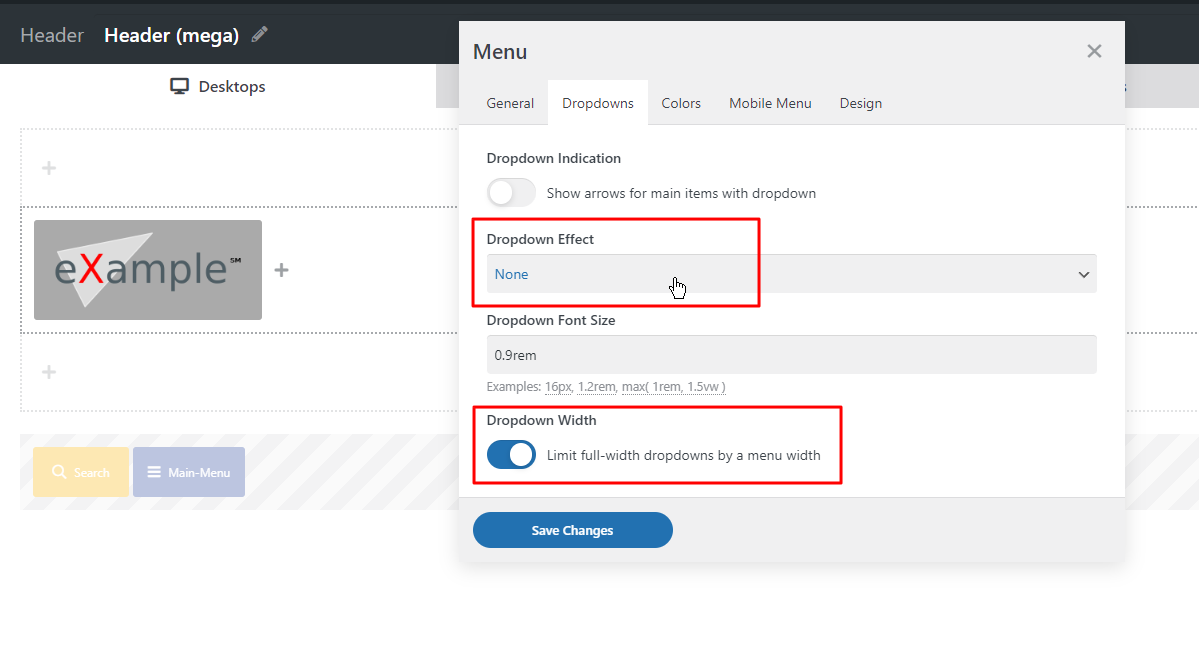The width and height of the screenshot is (1199, 652).
Task: Click the Header breadcrumb link
Action: (52, 35)
